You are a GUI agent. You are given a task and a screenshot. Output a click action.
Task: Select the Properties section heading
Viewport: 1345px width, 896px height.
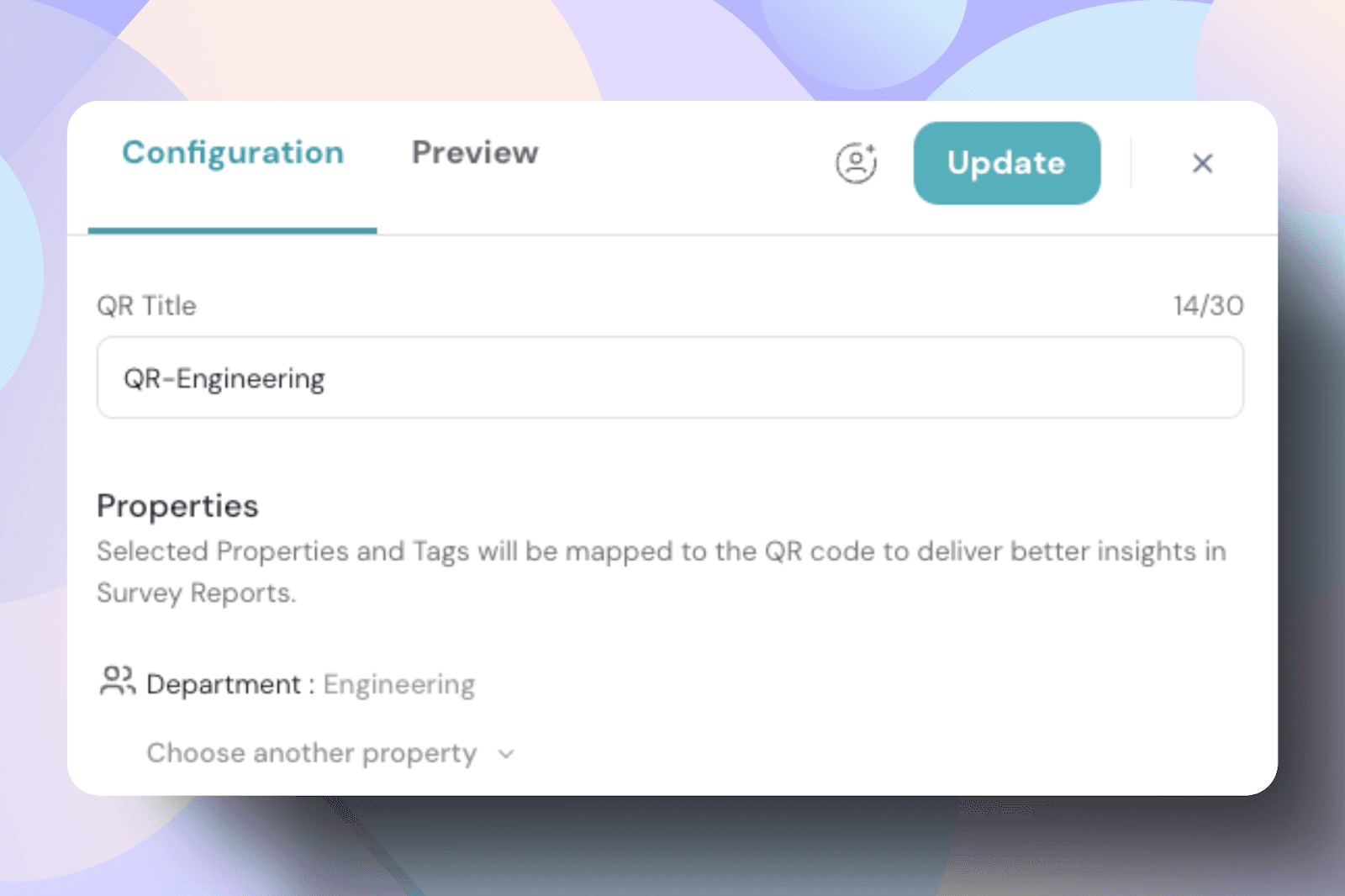(177, 506)
